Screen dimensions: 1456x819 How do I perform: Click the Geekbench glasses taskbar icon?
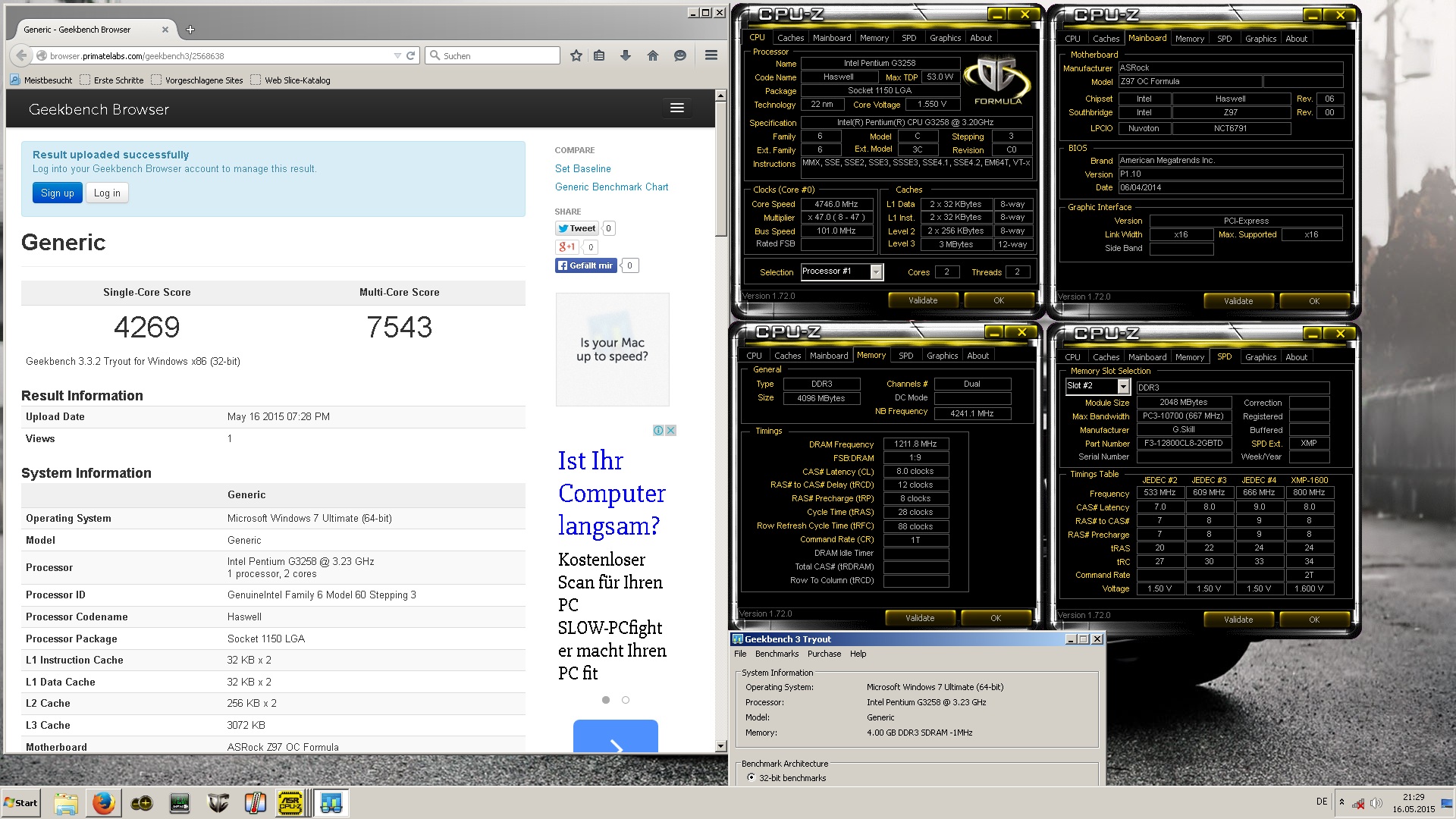pos(331,803)
